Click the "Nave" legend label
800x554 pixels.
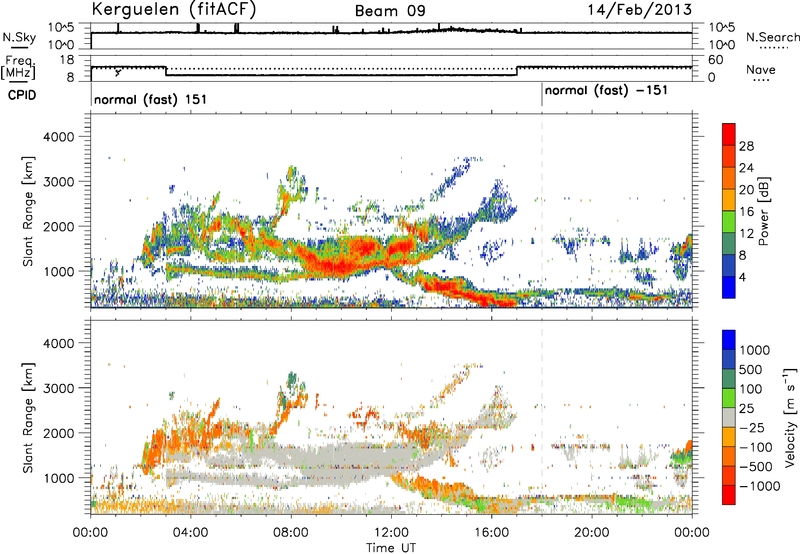pos(761,69)
